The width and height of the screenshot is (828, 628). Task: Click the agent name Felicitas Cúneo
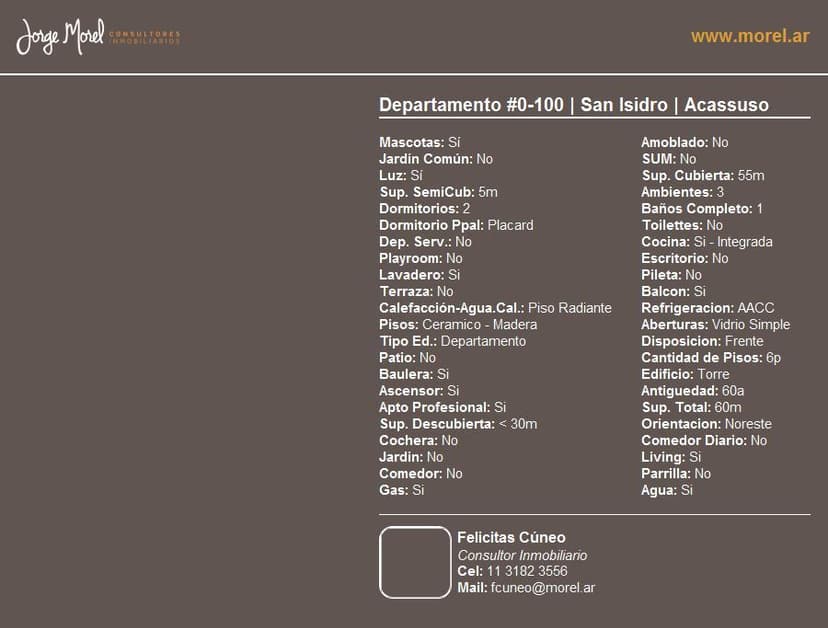coord(511,537)
